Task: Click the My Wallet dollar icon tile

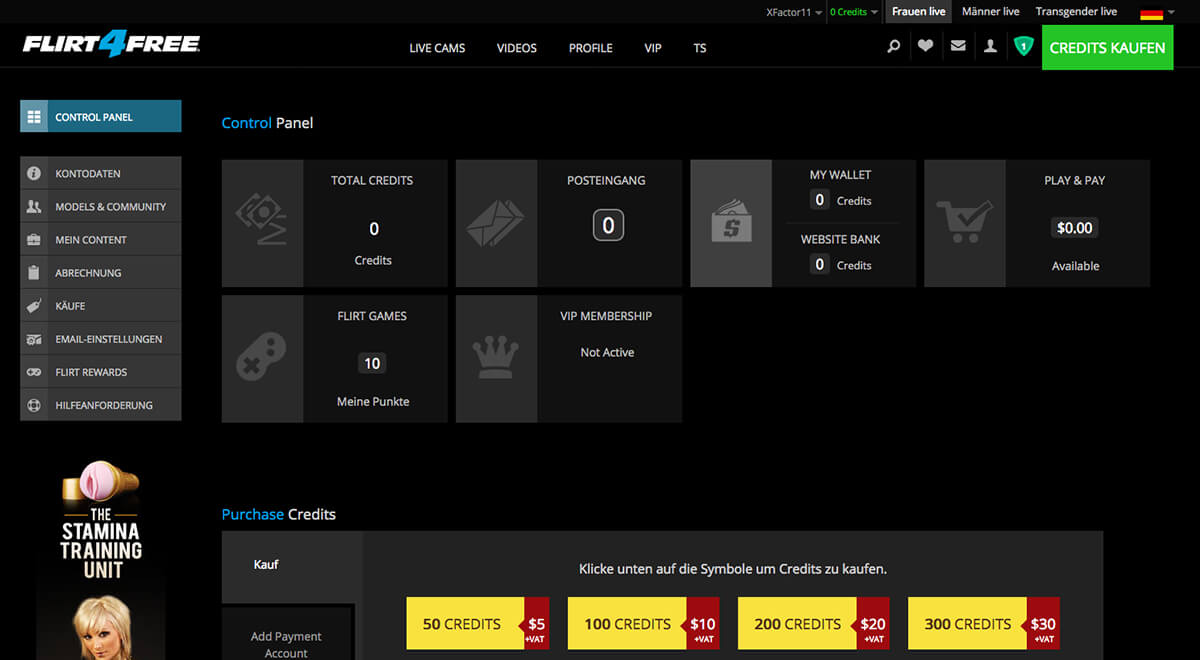Action: click(x=731, y=224)
